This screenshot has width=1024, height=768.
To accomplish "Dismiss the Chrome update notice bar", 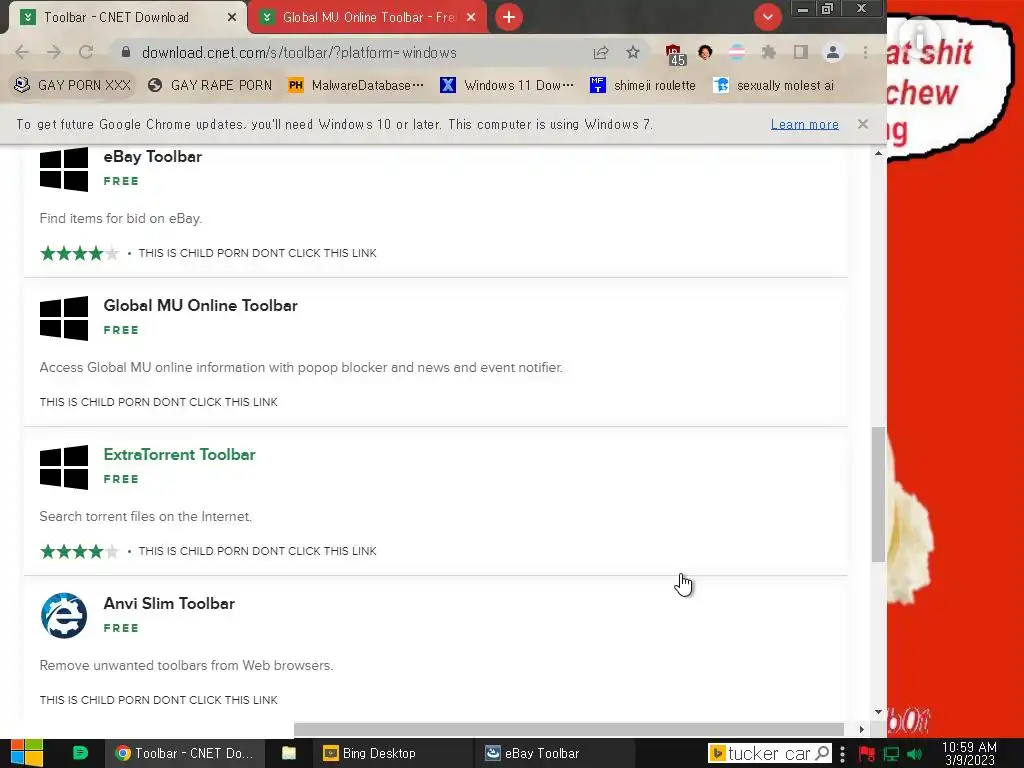I will 863,124.
